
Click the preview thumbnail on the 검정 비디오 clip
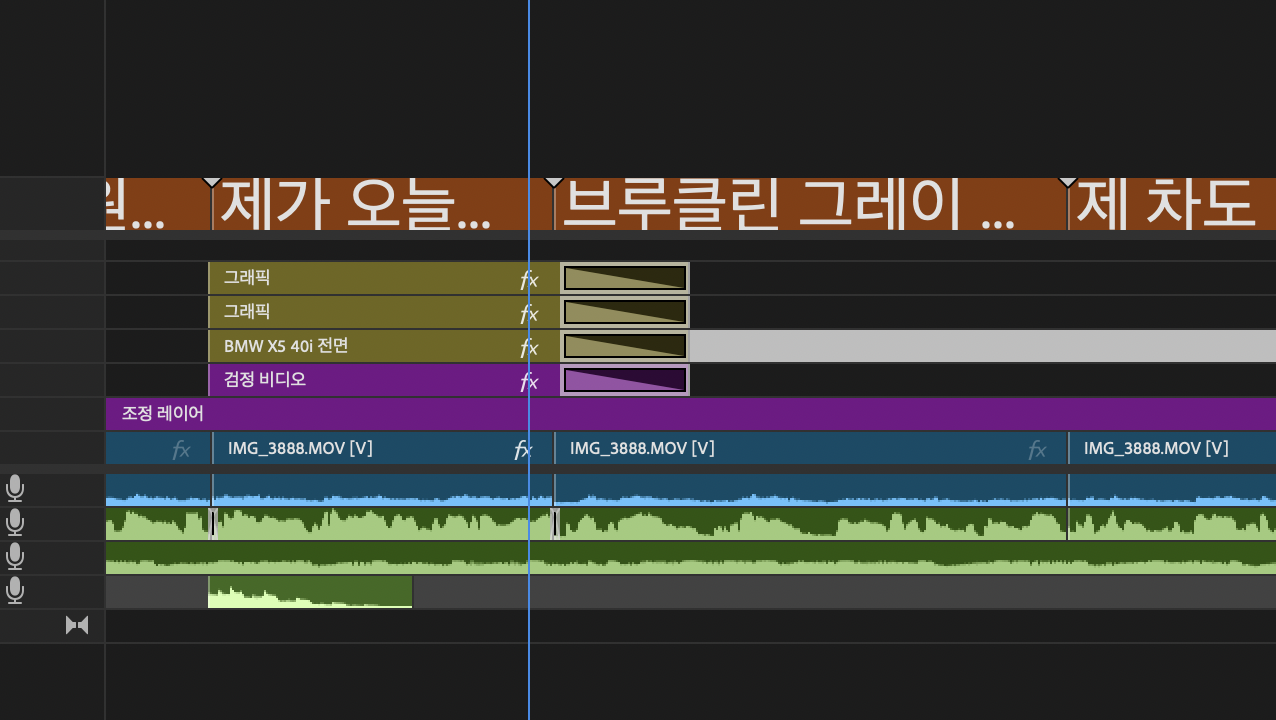click(x=624, y=379)
